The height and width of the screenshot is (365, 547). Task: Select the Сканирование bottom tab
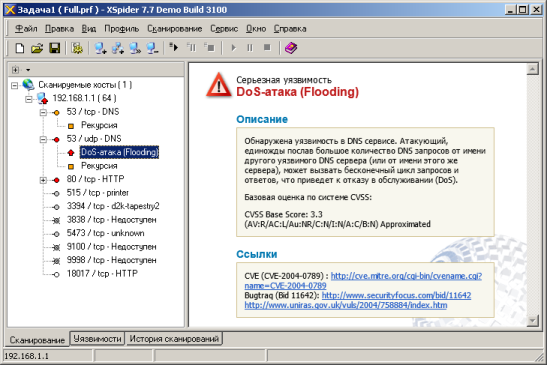pyautogui.click(x=37, y=340)
